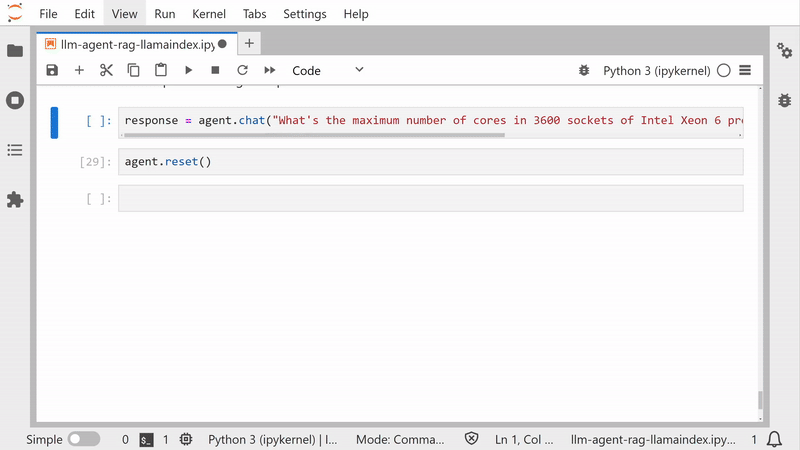Restart kernel and run all cells

point(269,70)
